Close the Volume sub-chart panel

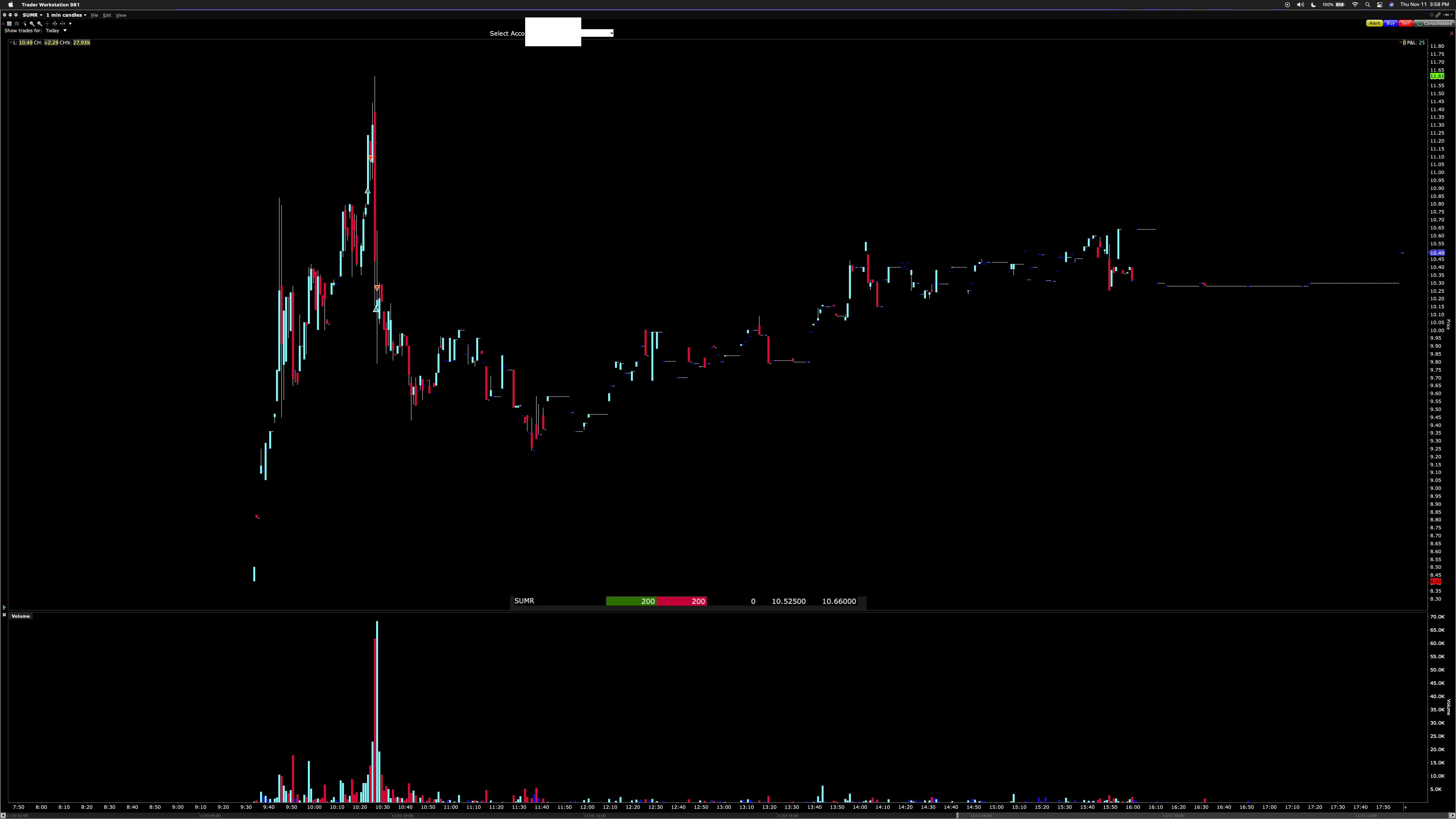pyautogui.click(x=5, y=615)
